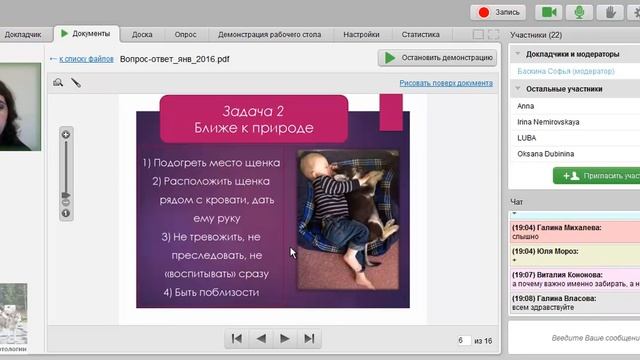The image size is (640, 360).
Task: Open the Докладчик tab
Action: [23, 35]
